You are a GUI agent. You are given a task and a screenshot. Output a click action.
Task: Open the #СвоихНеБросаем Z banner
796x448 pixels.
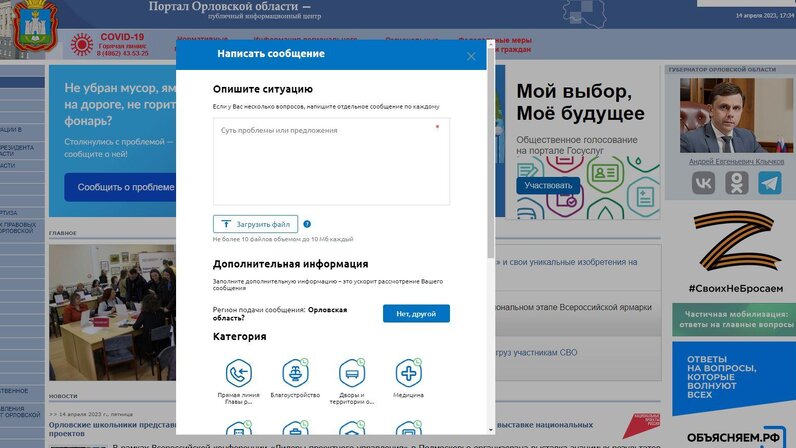(x=736, y=252)
